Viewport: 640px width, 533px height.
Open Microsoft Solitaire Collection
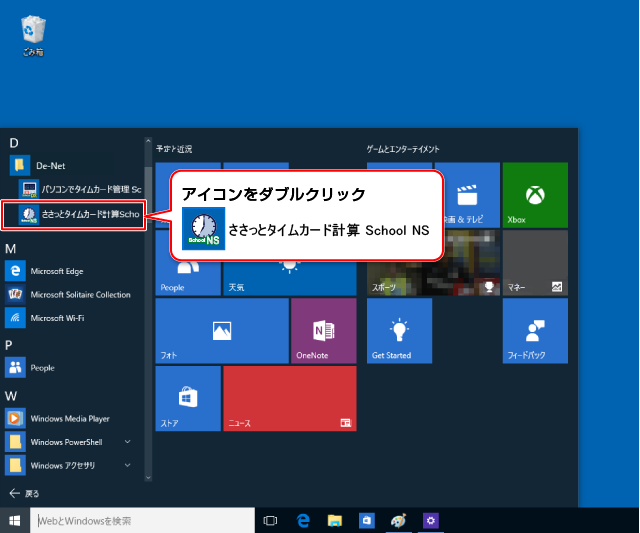pos(73,294)
